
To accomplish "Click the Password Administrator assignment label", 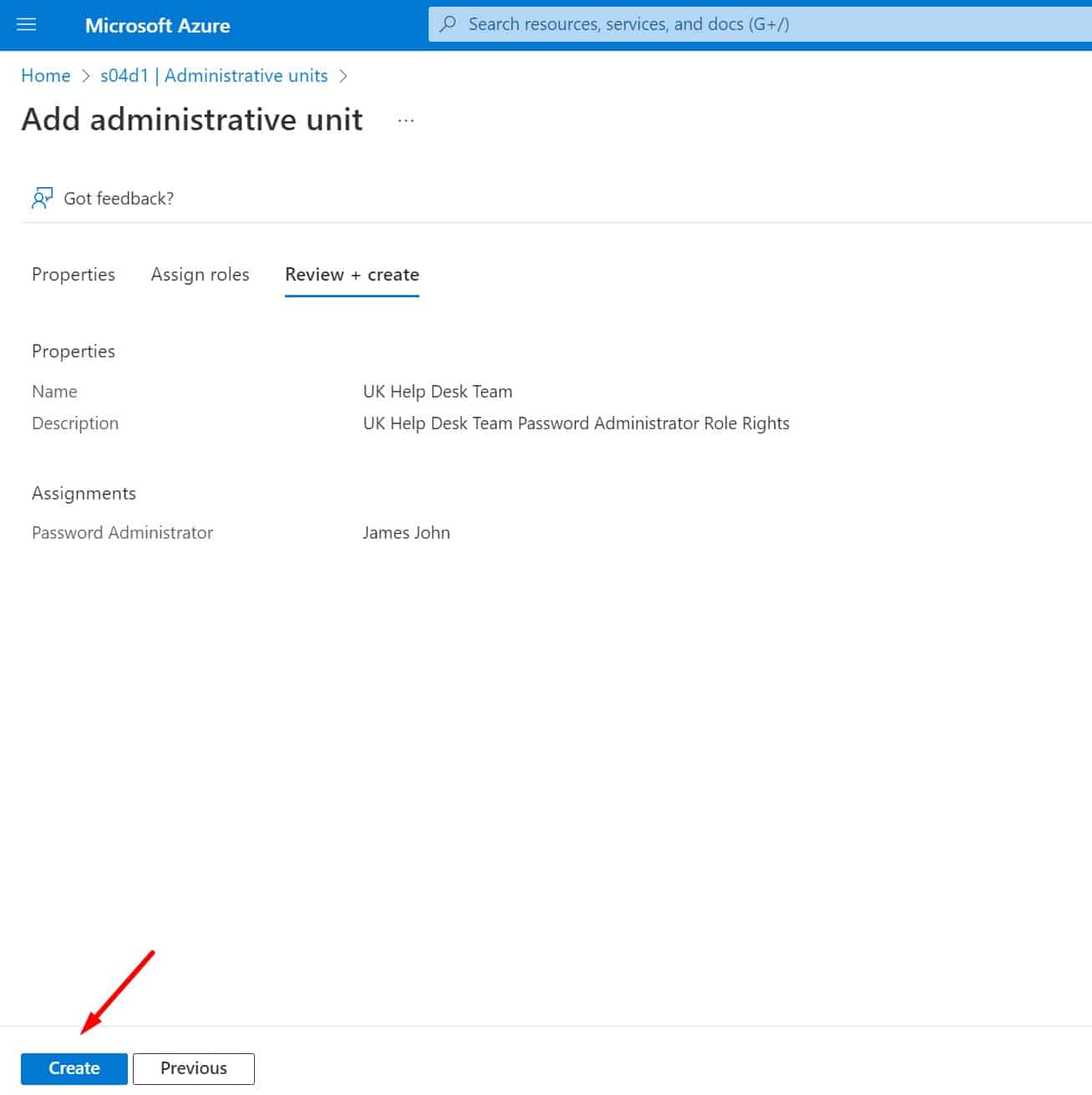I will 122,532.
